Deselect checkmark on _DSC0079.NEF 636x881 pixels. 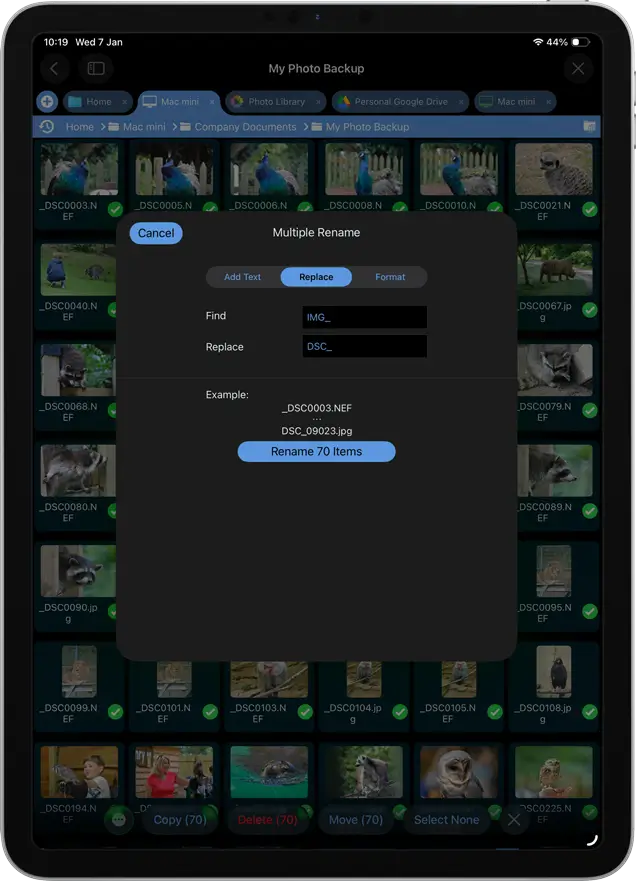point(590,410)
